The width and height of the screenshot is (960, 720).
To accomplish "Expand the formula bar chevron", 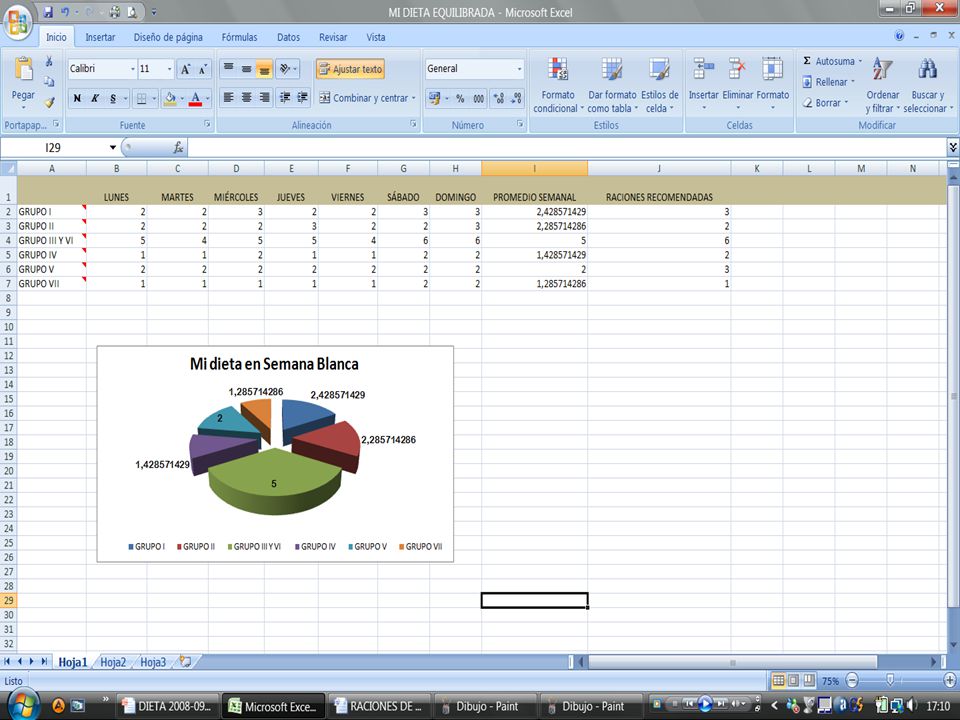I will click(953, 147).
